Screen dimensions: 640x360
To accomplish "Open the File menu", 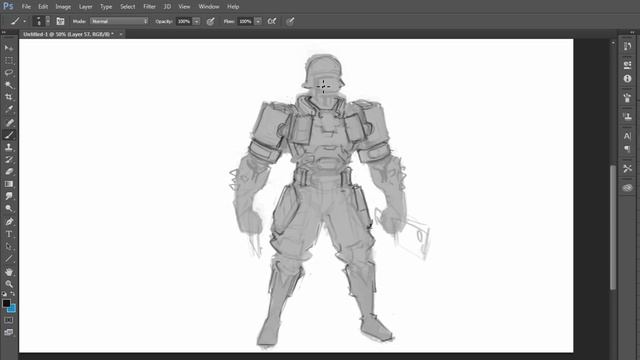I will [26, 7].
